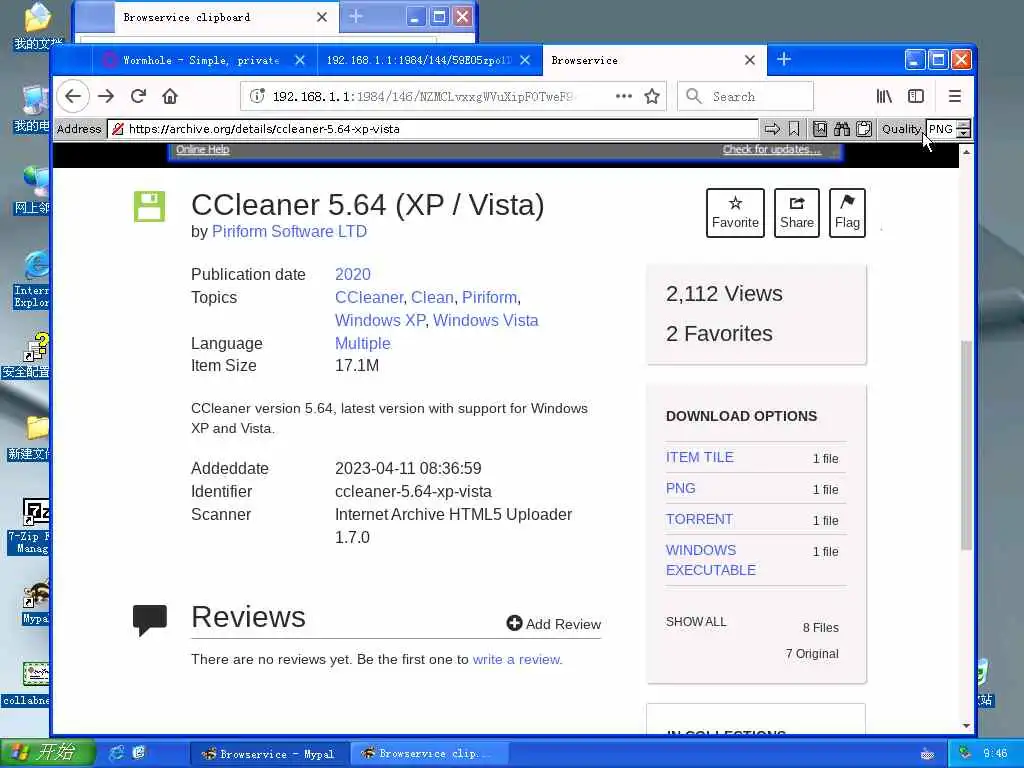The width and height of the screenshot is (1024, 768).
Task: Select the active Browservice tab
Action: (647, 60)
